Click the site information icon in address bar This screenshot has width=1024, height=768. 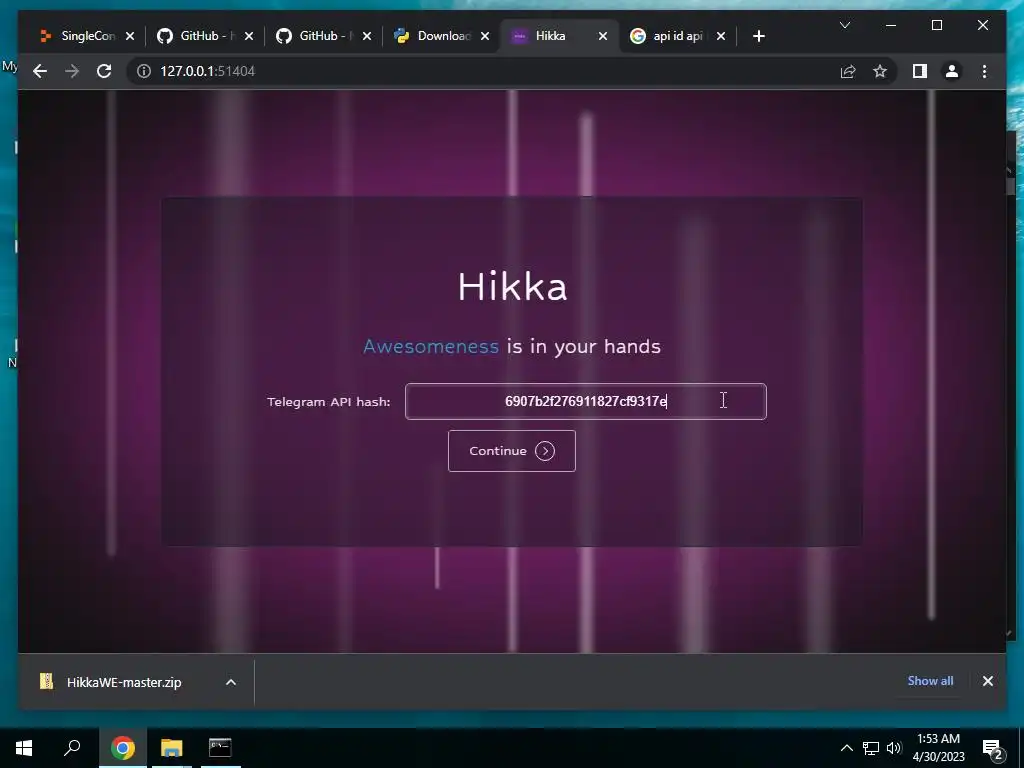click(144, 71)
